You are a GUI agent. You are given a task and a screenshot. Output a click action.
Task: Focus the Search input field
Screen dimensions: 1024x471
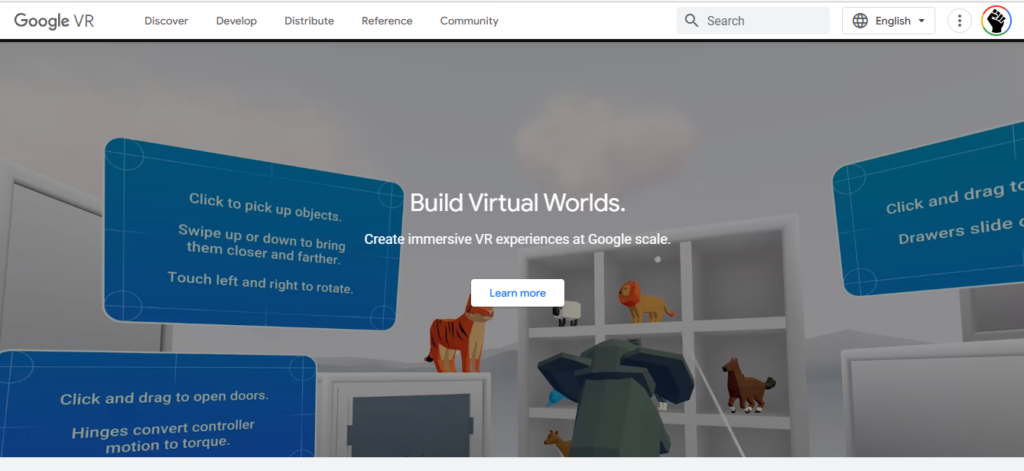coord(753,21)
